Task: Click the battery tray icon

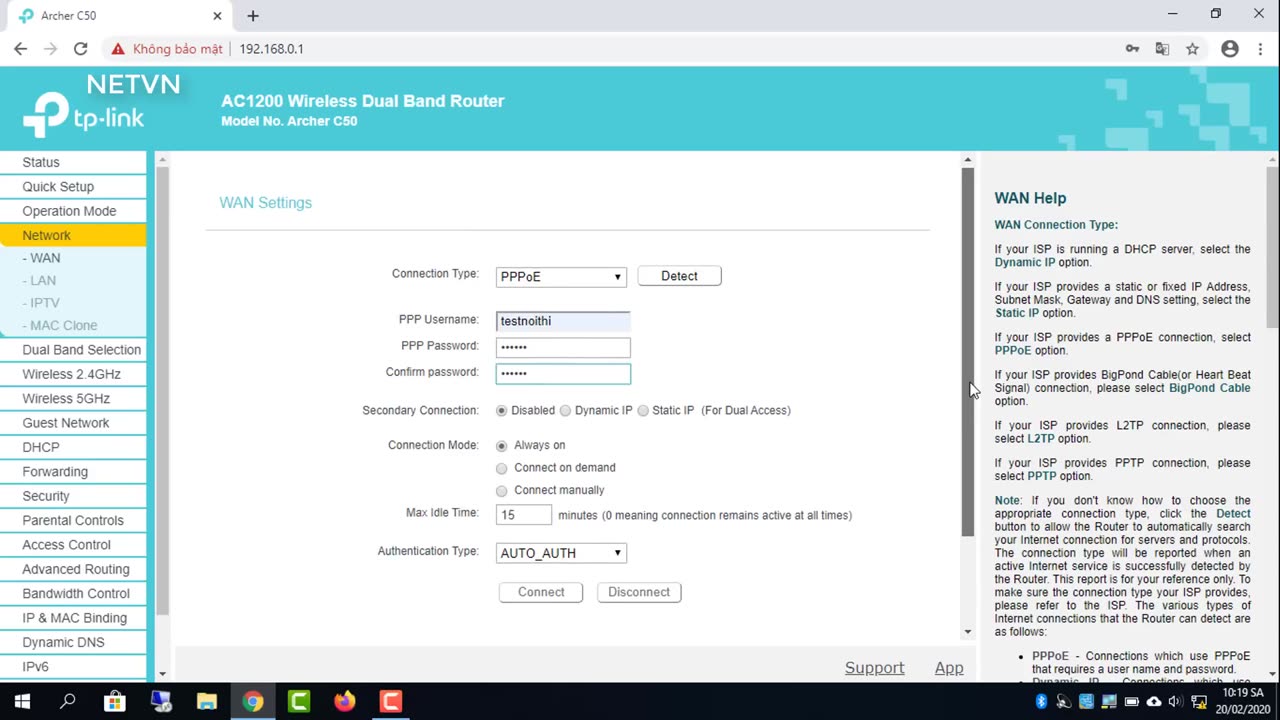Action: pyautogui.click(x=1131, y=701)
